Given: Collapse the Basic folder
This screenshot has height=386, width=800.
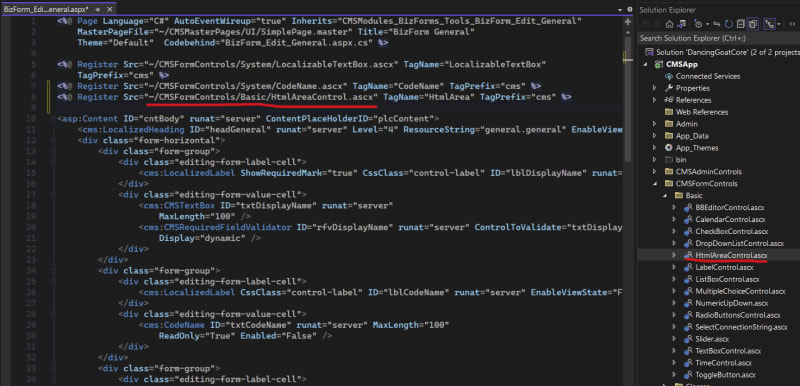Looking at the screenshot, I should pyautogui.click(x=664, y=195).
